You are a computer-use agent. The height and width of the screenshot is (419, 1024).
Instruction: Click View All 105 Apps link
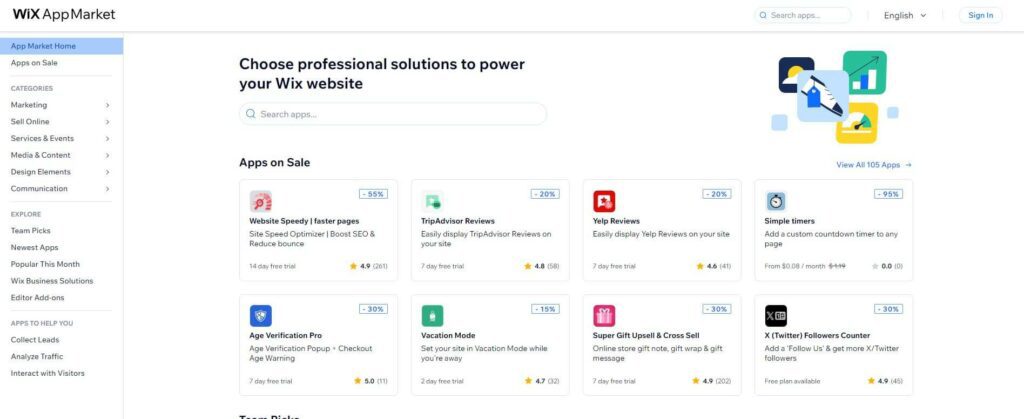[x=874, y=165]
